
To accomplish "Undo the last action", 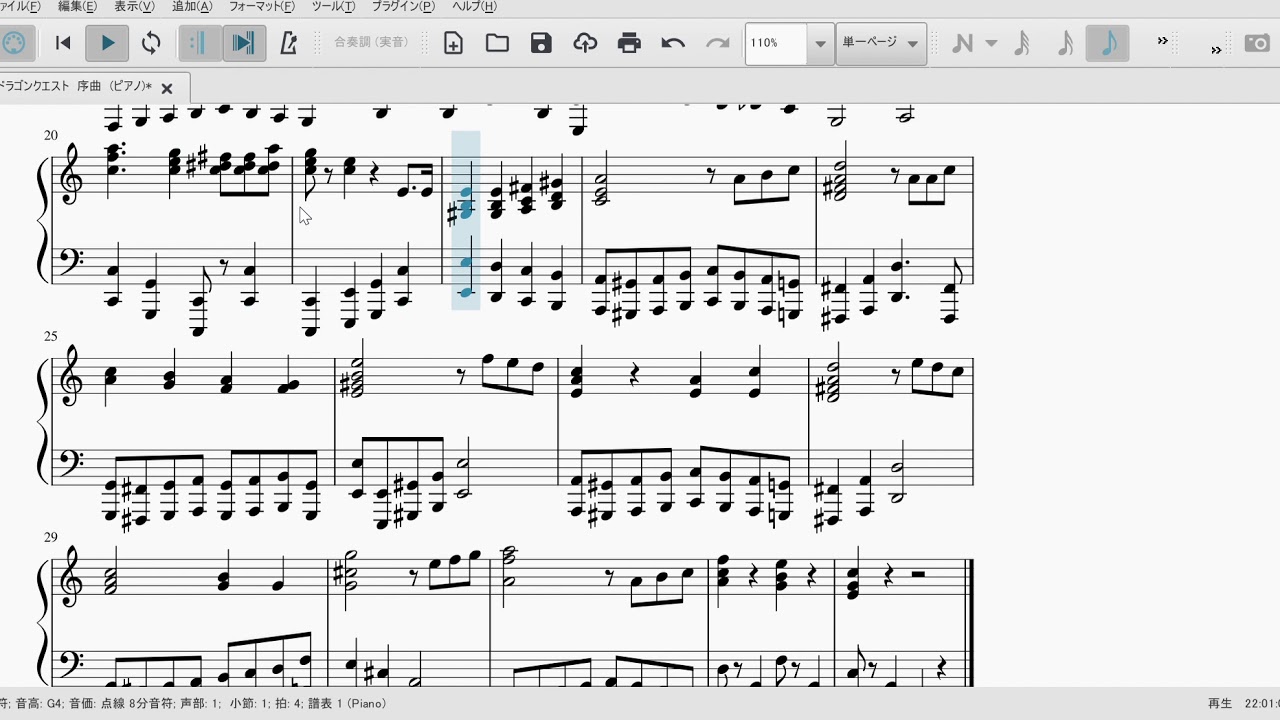I will click(x=673, y=43).
